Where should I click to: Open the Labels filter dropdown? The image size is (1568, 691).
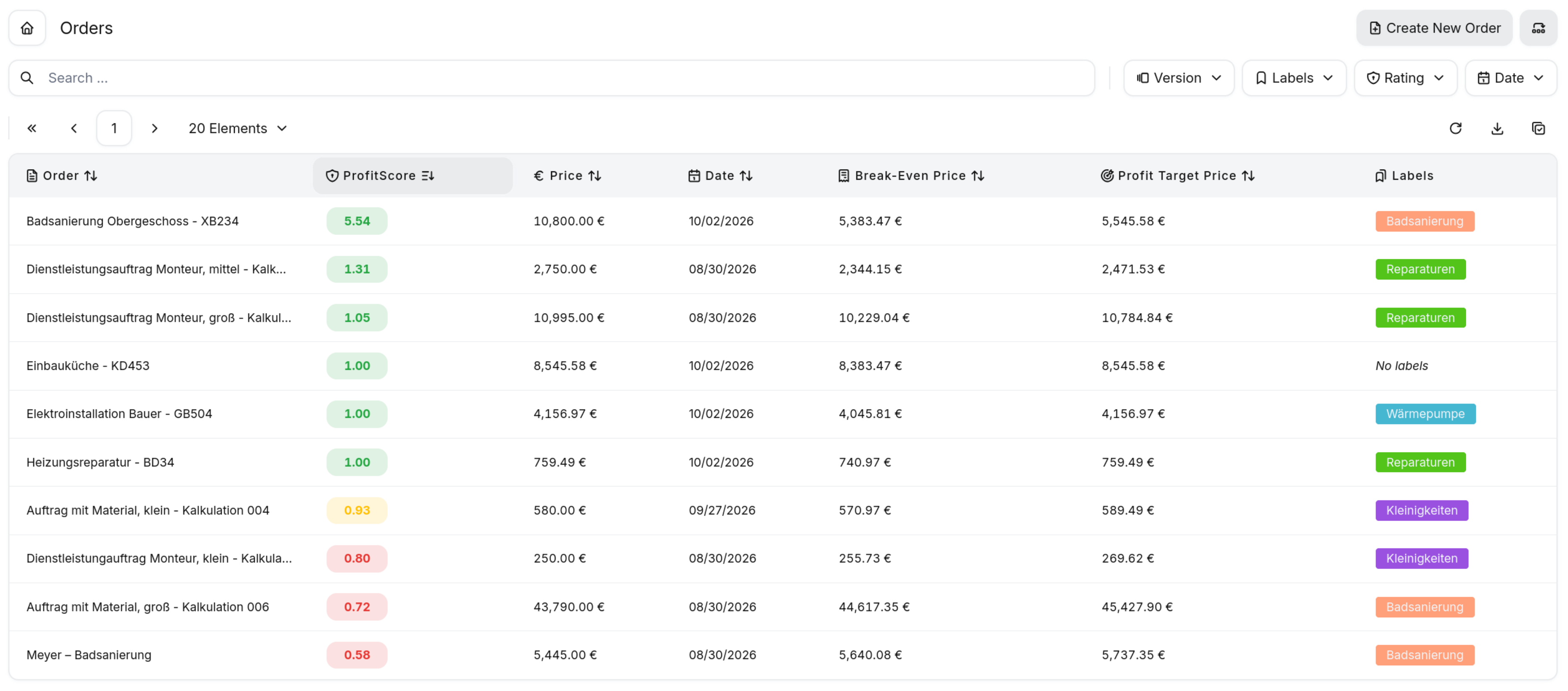coord(1293,78)
